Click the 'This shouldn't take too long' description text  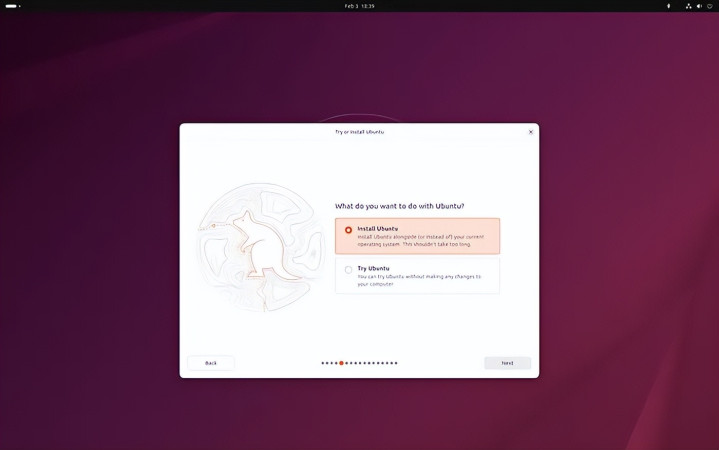(x=437, y=244)
